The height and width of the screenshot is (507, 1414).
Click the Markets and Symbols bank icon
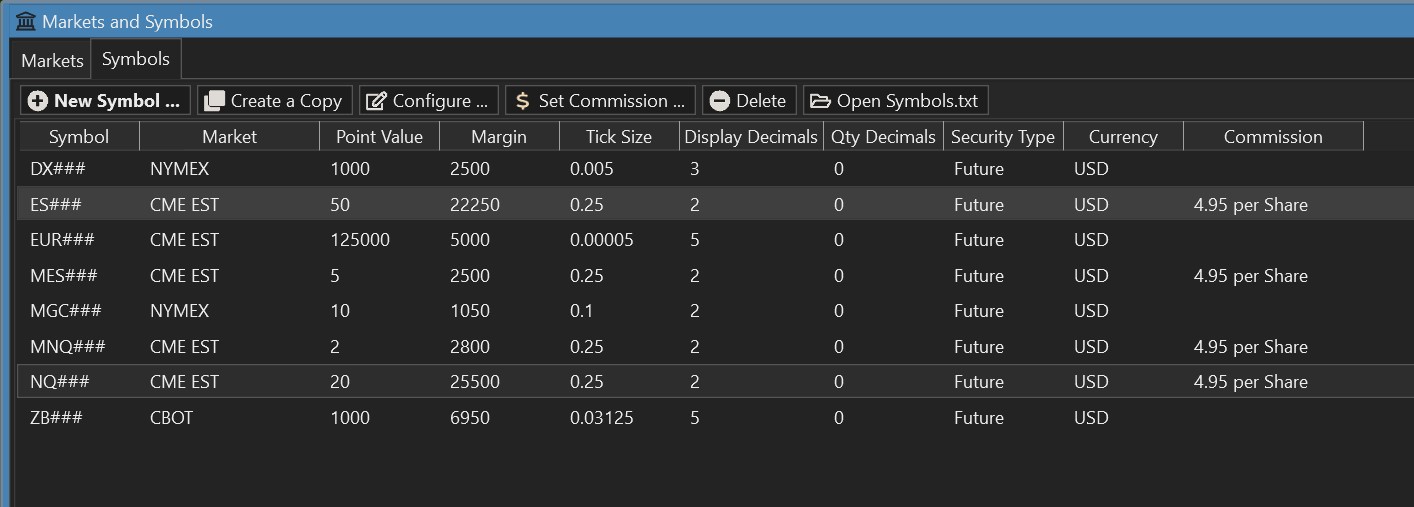click(x=26, y=21)
